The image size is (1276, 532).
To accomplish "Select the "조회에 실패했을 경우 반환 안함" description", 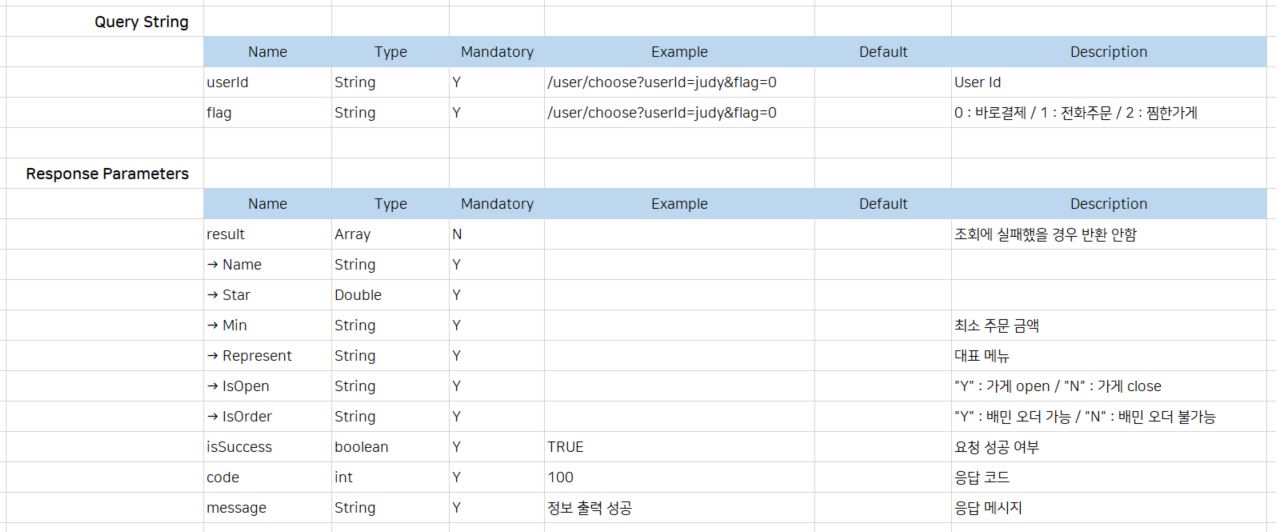I will [x=1045, y=235].
